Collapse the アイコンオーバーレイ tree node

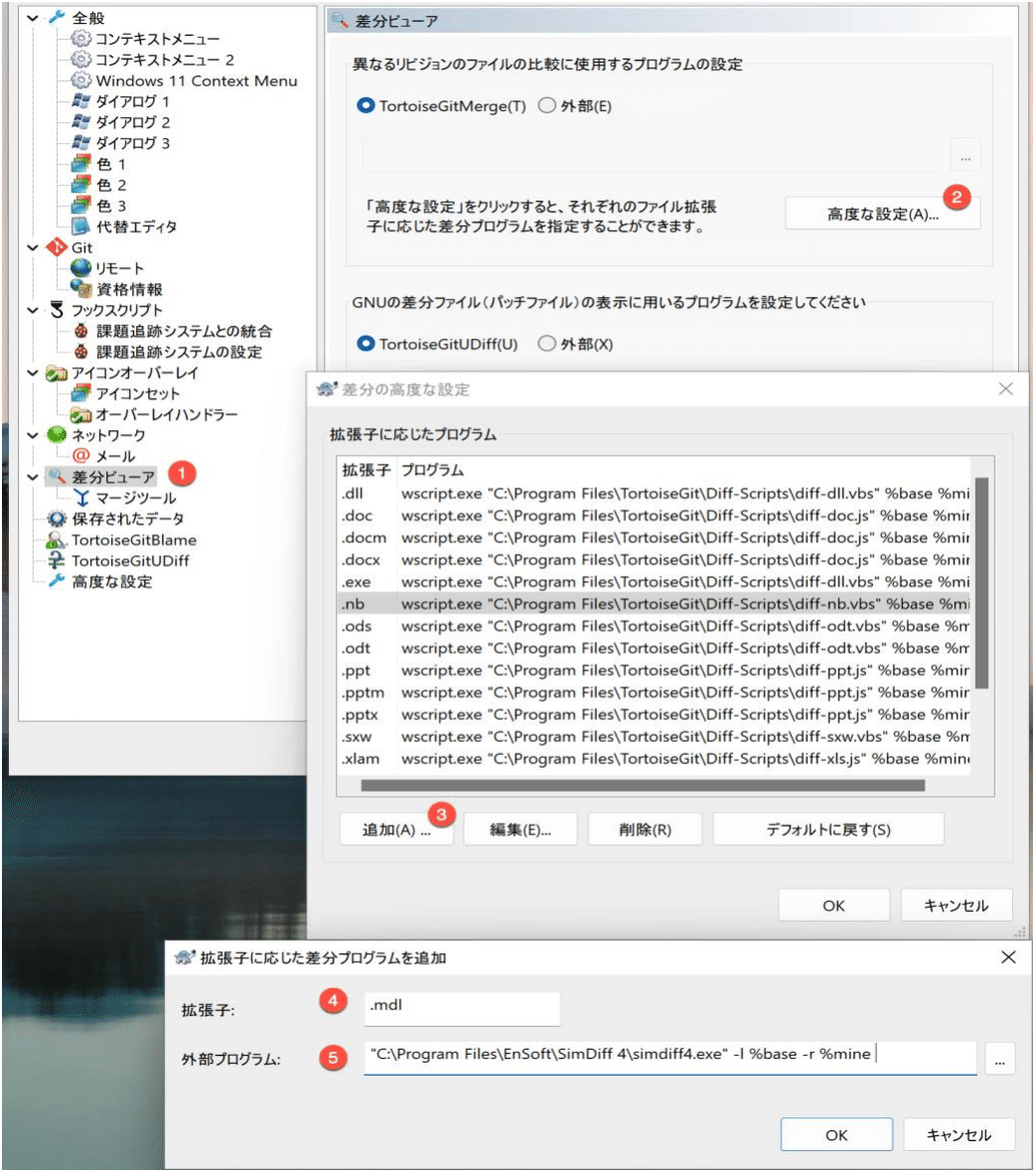tap(32, 372)
